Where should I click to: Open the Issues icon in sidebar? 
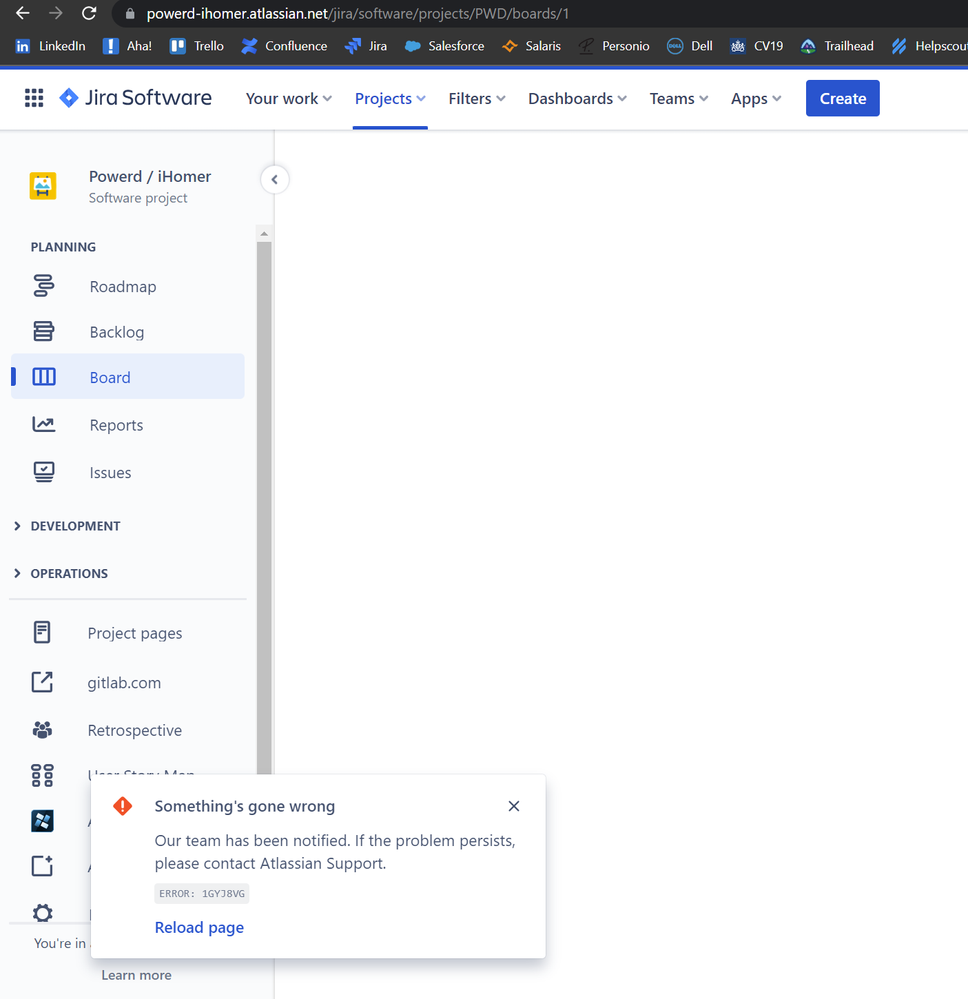[43, 472]
